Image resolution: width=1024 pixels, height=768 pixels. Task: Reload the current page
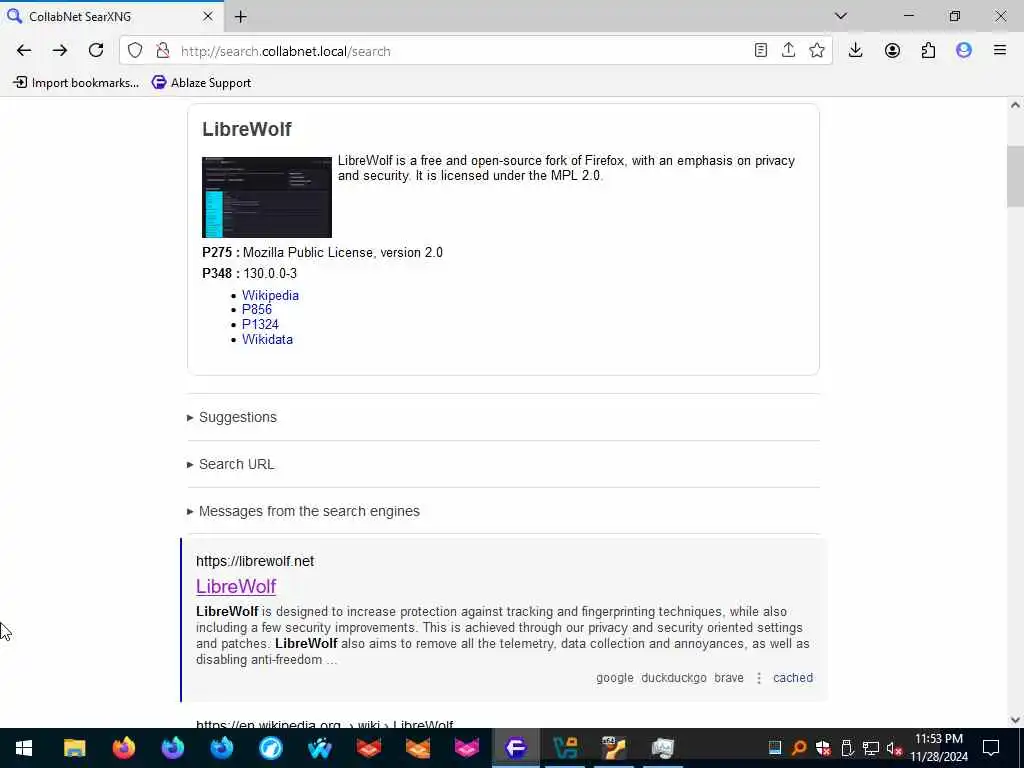[x=96, y=50]
